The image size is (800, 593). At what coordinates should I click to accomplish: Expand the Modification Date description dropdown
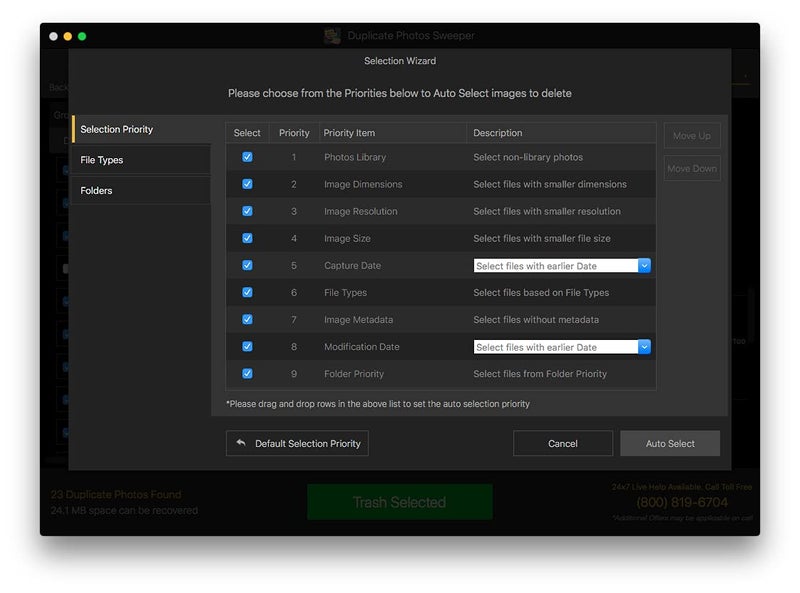pos(644,347)
